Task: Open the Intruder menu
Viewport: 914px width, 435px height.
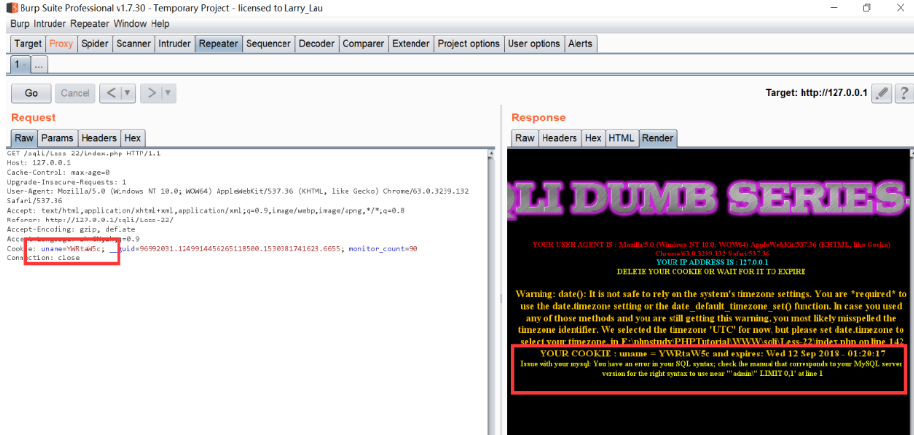Action: 51,24
